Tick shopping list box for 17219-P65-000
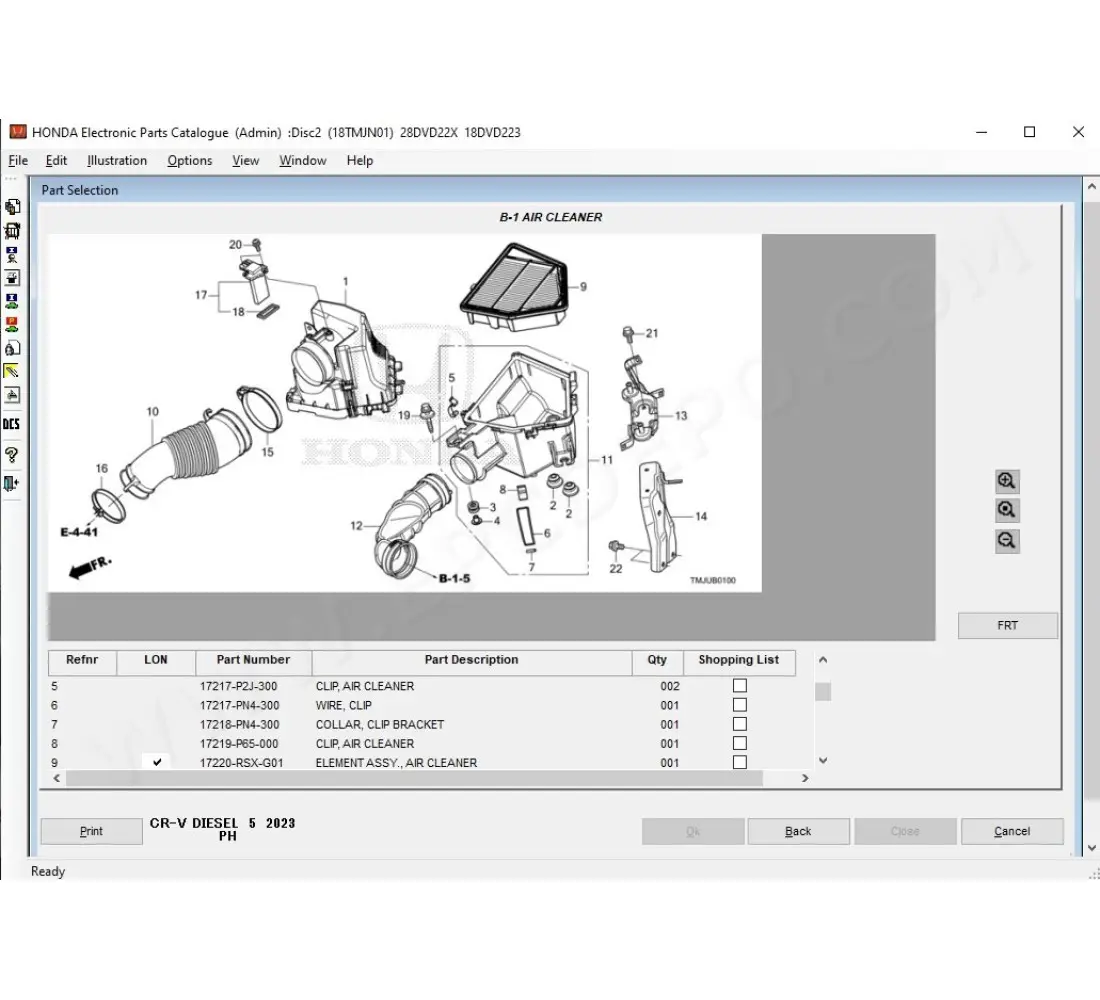This screenshot has width=1100, height=1000. click(x=739, y=743)
